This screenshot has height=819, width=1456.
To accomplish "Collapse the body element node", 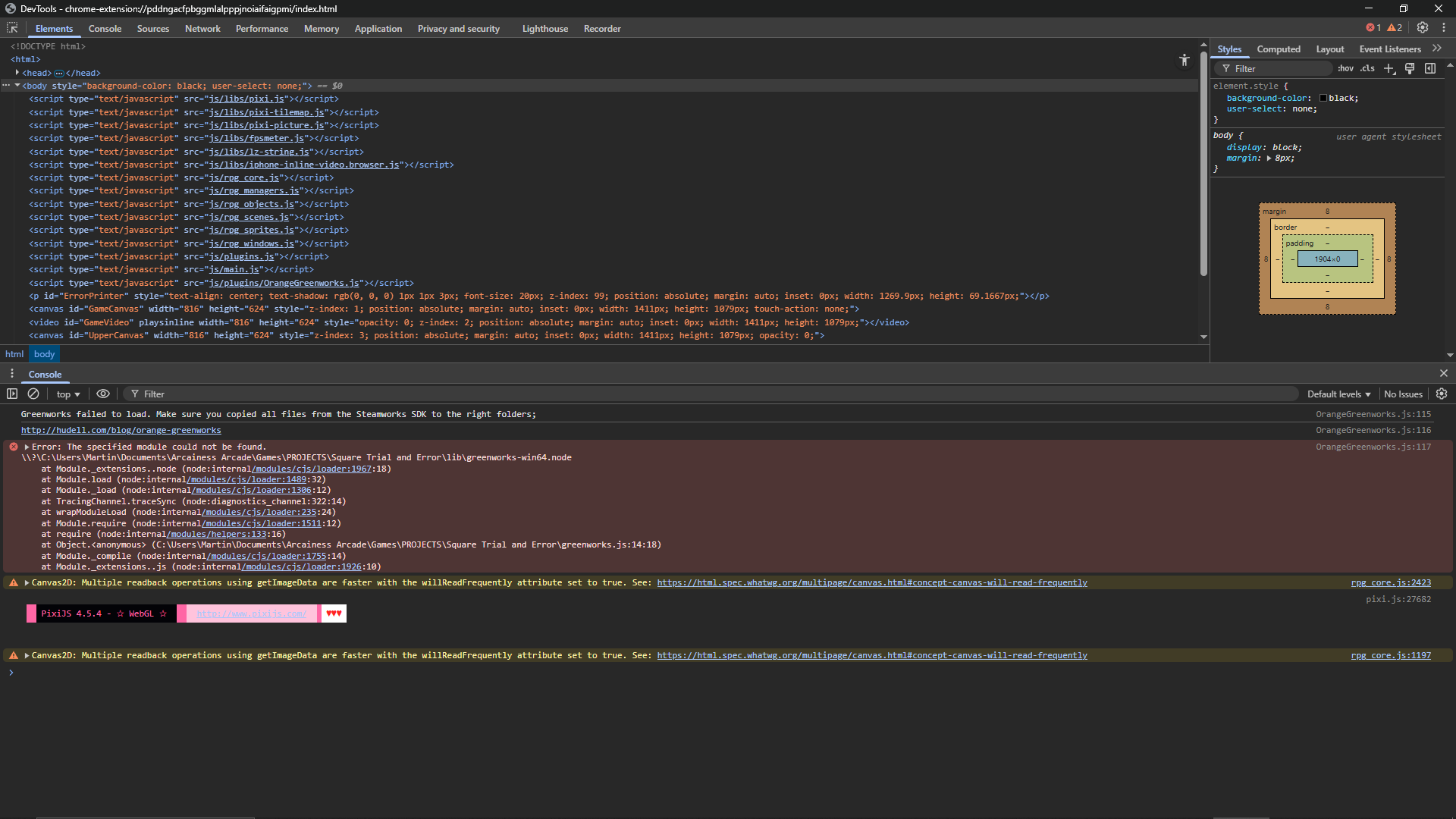I will click(17, 86).
